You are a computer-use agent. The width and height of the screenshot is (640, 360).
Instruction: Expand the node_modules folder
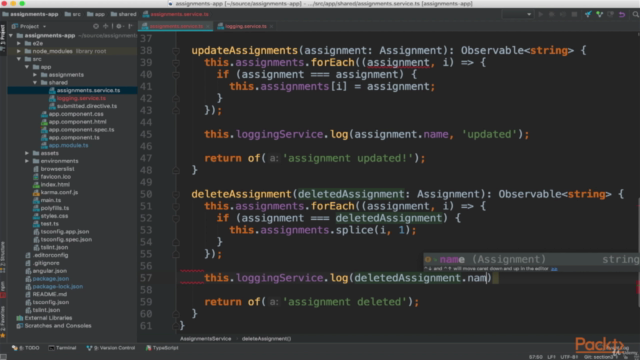(x=19, y=51)
